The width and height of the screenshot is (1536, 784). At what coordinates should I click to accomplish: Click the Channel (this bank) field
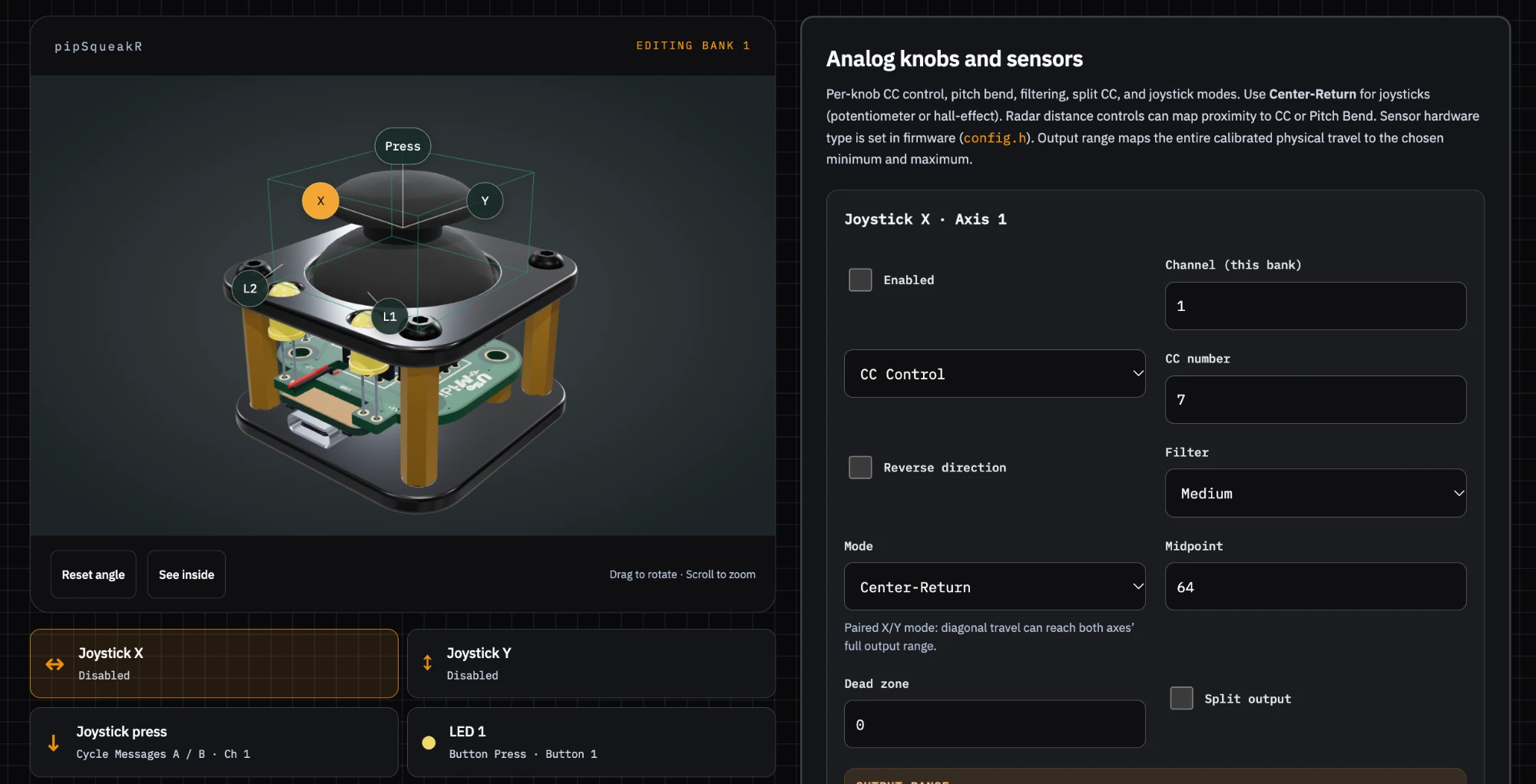click(x=1316, y=306)
